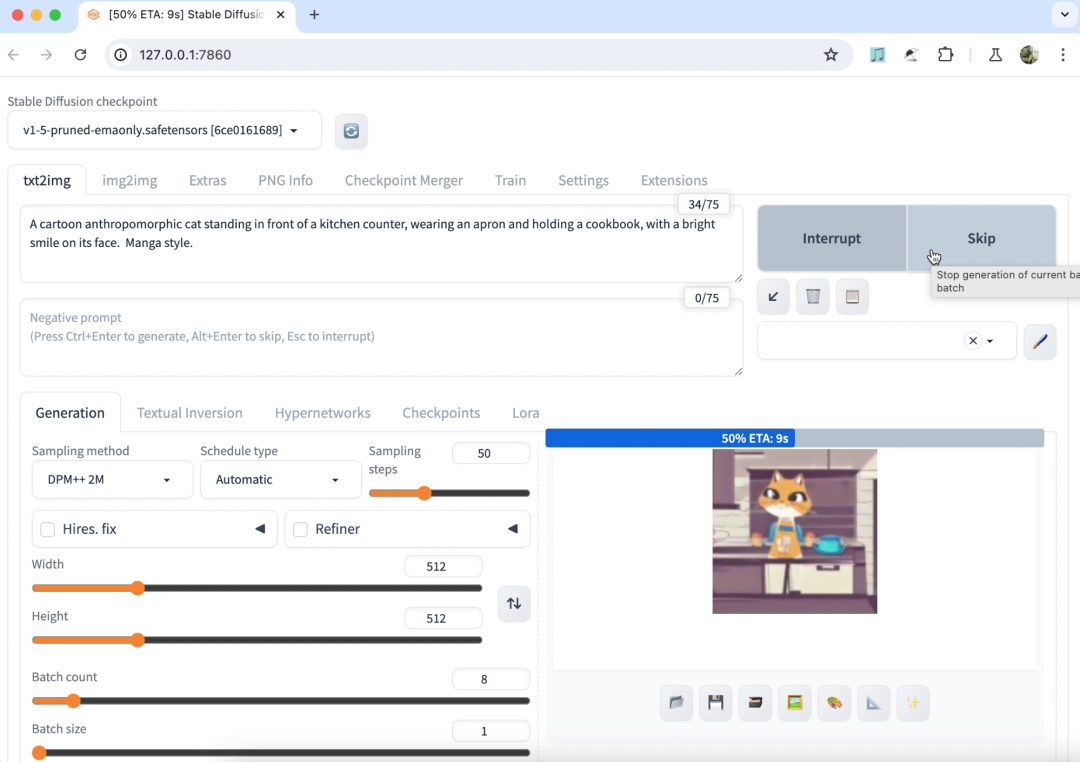Click into the Negative prompt text area
This screenshot has width=1080, height=762.
tap(382, 338)
